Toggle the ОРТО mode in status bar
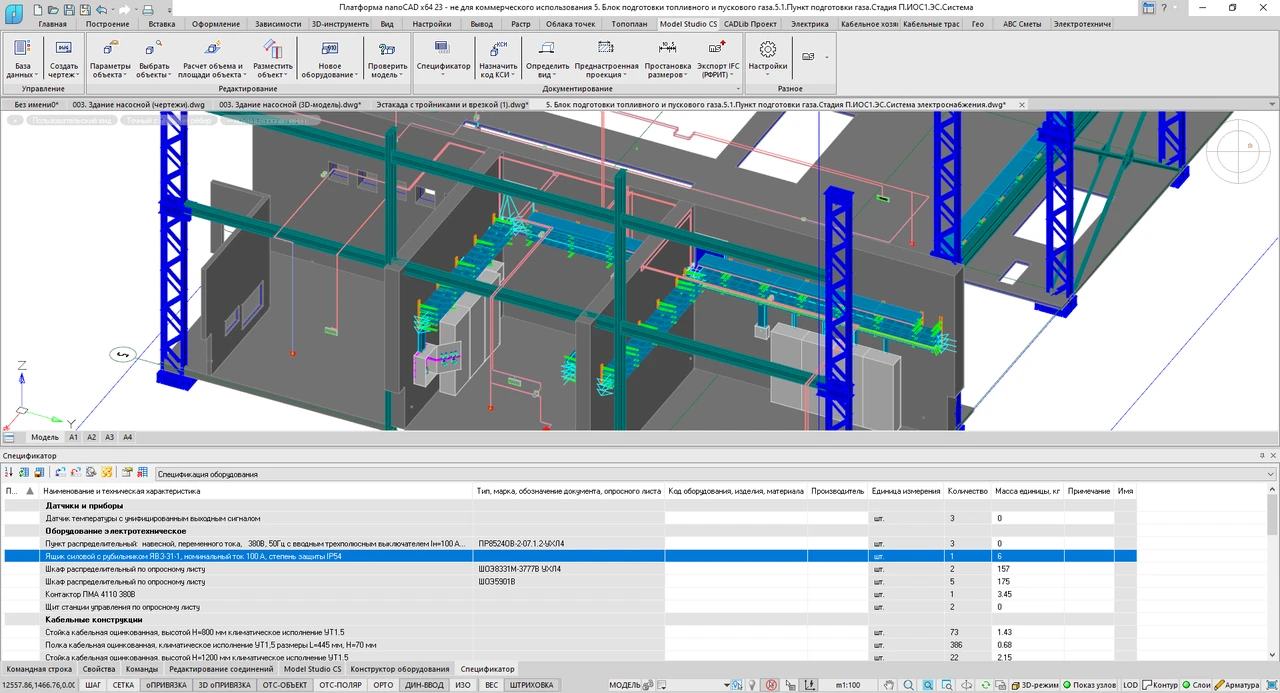Image resolution: width=1280 pixels, height=693 pixels. click(x=383, y=685)
